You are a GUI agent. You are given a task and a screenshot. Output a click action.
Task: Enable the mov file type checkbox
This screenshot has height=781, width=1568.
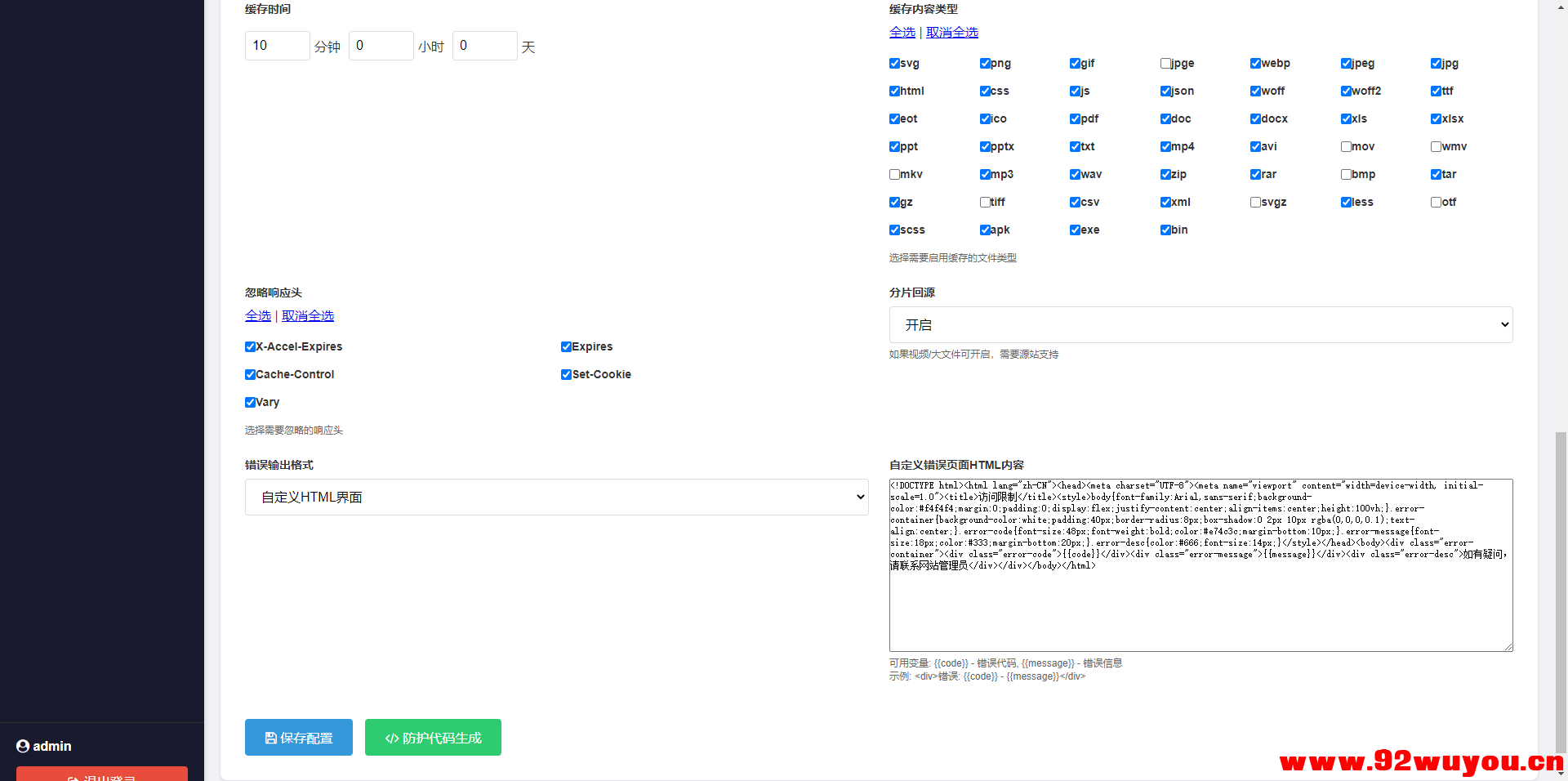tap(1344, 146)
